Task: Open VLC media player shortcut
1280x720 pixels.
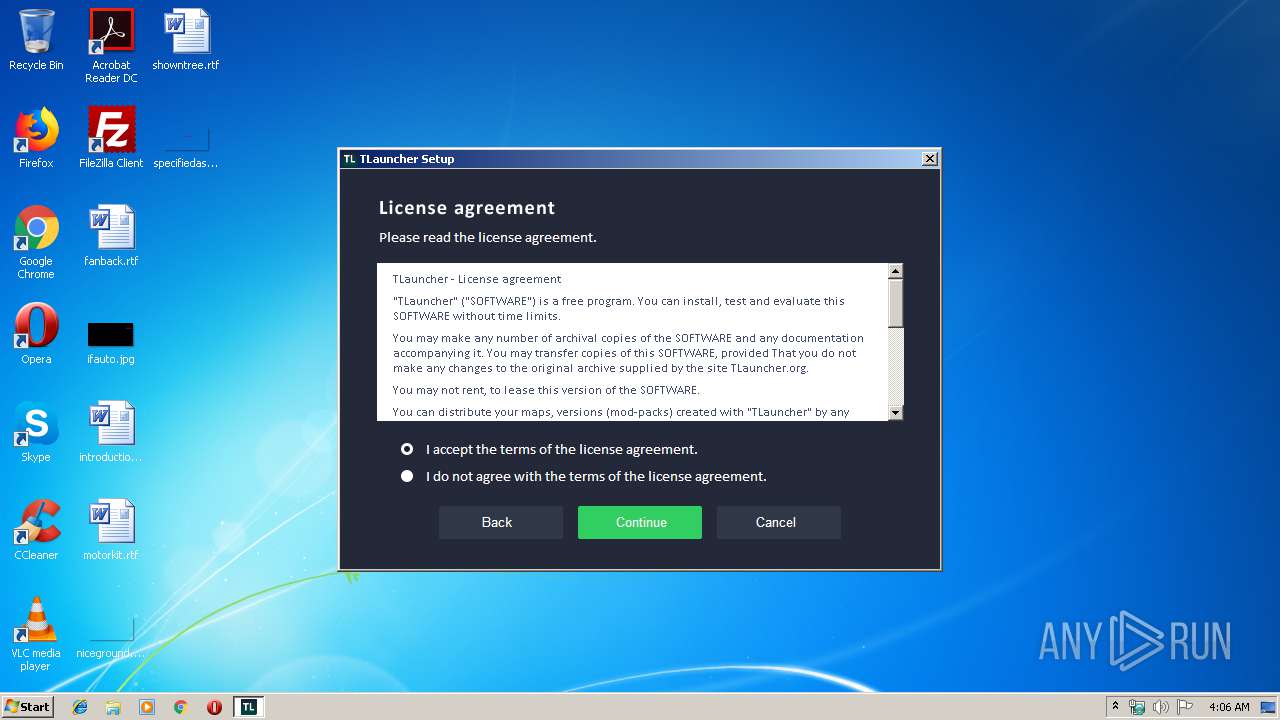Action: [x=36, y=634]
